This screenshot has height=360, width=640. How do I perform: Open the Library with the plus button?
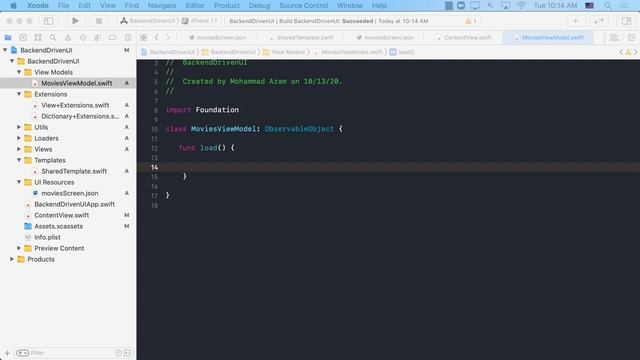576,21
